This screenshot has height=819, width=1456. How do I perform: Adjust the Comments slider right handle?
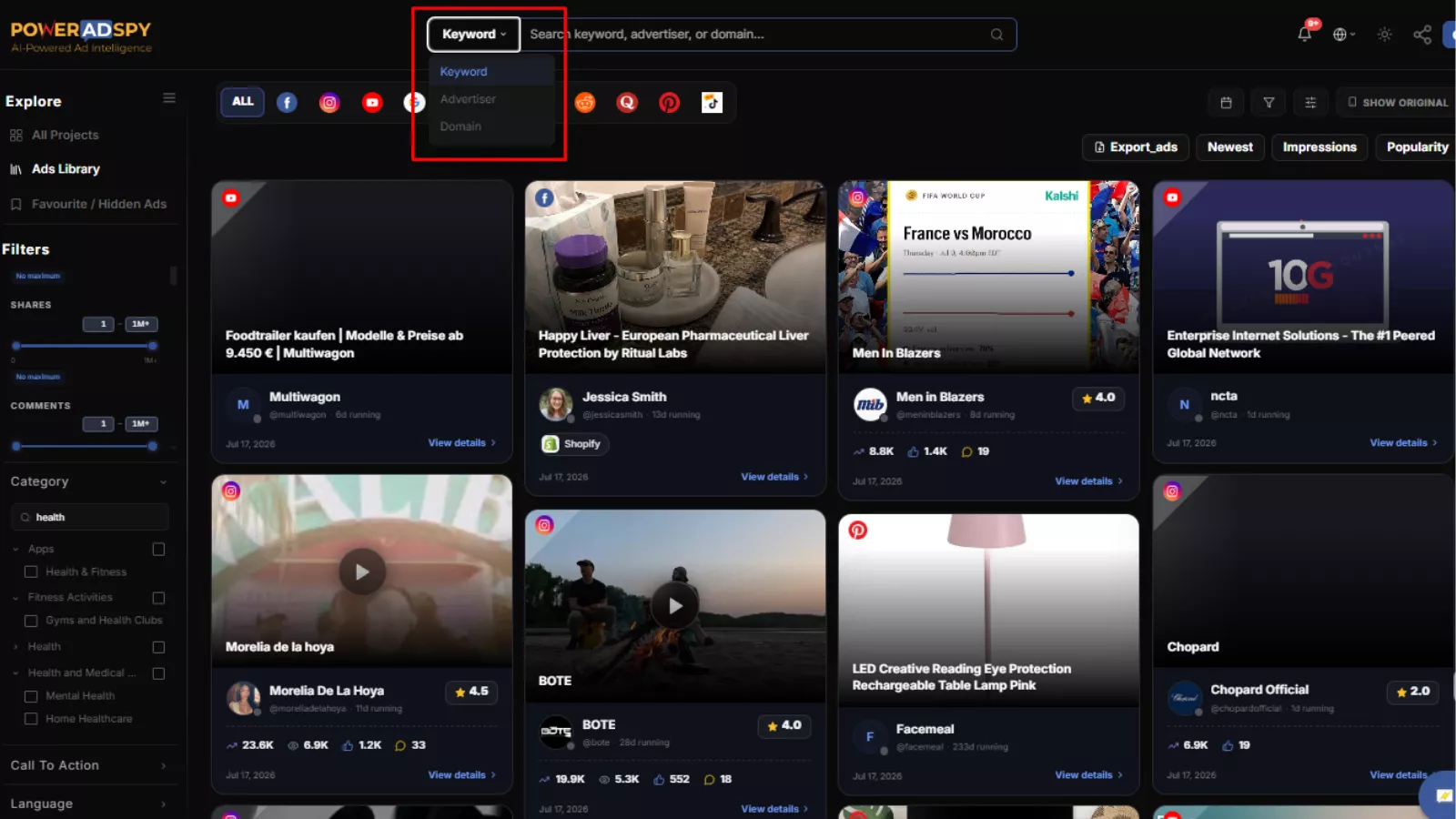coord(152,446)
